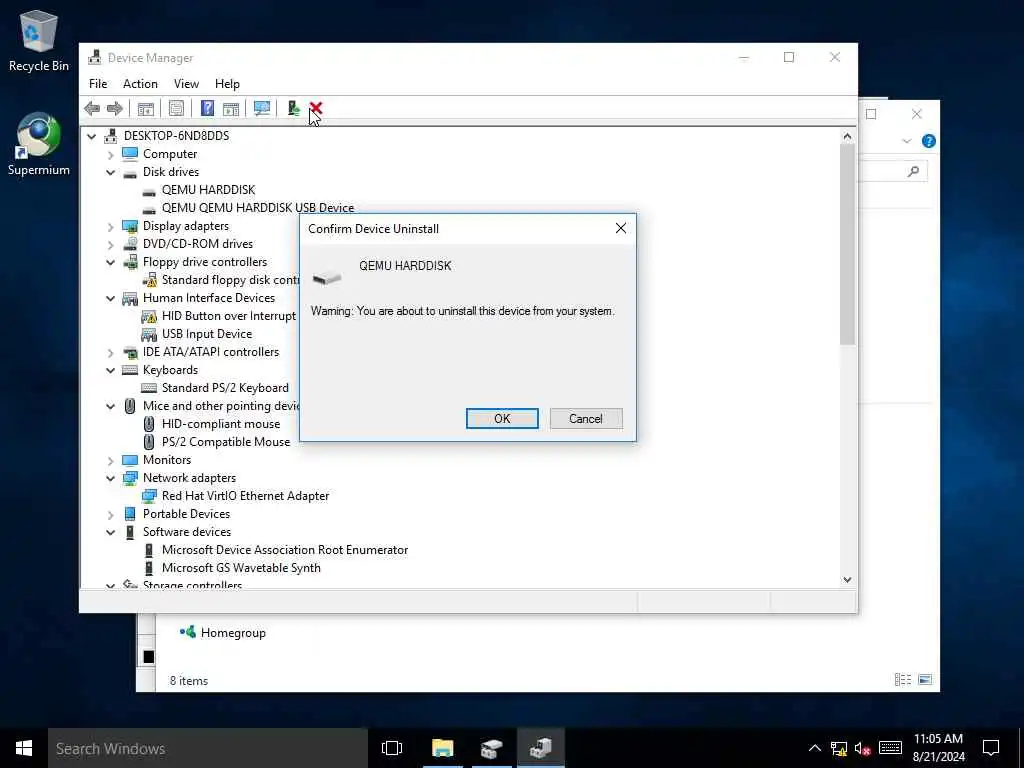Collapse the Disk drives node

pyautogui.click(x=110, y=172)
